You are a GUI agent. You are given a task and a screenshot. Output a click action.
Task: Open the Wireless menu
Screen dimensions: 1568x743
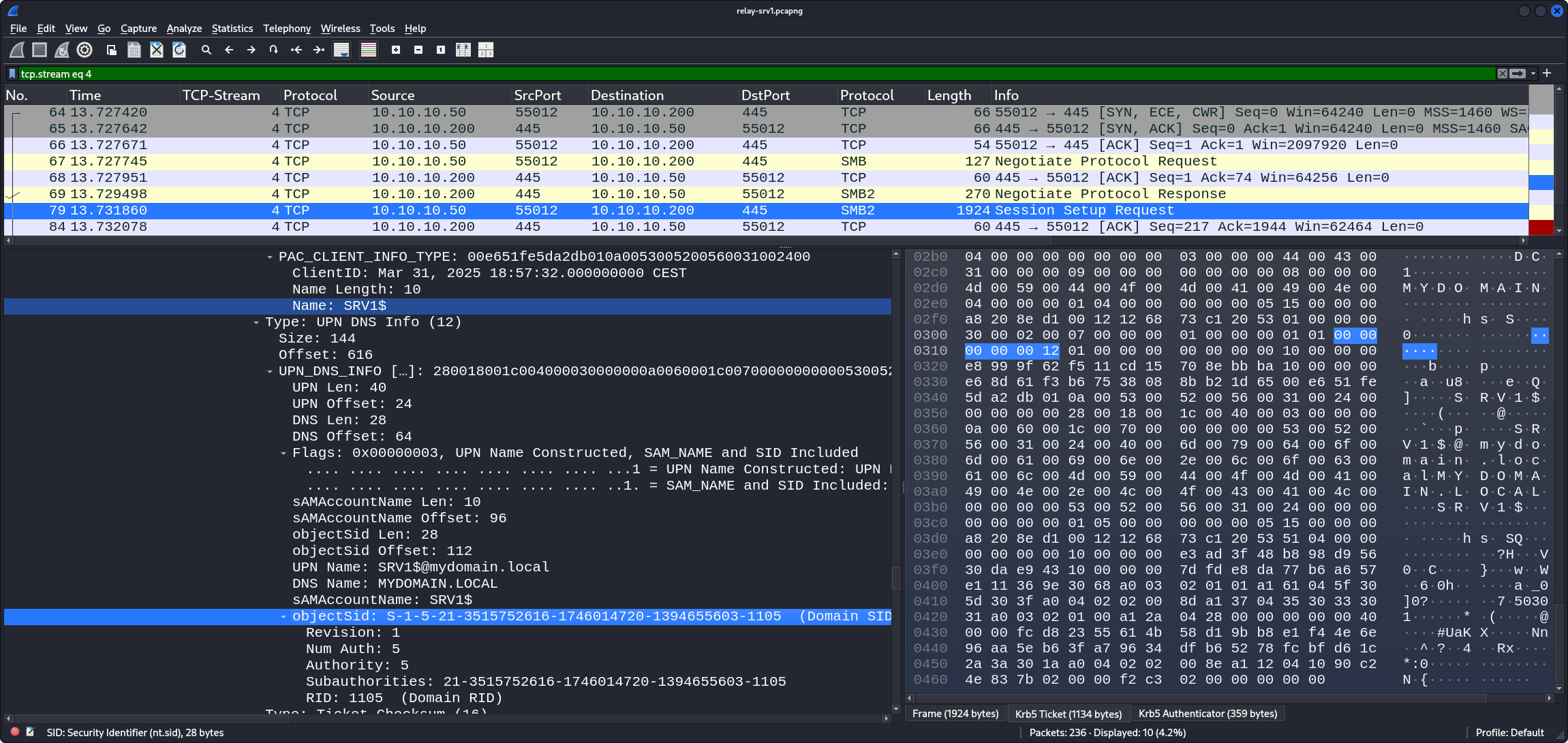[340, 28]
